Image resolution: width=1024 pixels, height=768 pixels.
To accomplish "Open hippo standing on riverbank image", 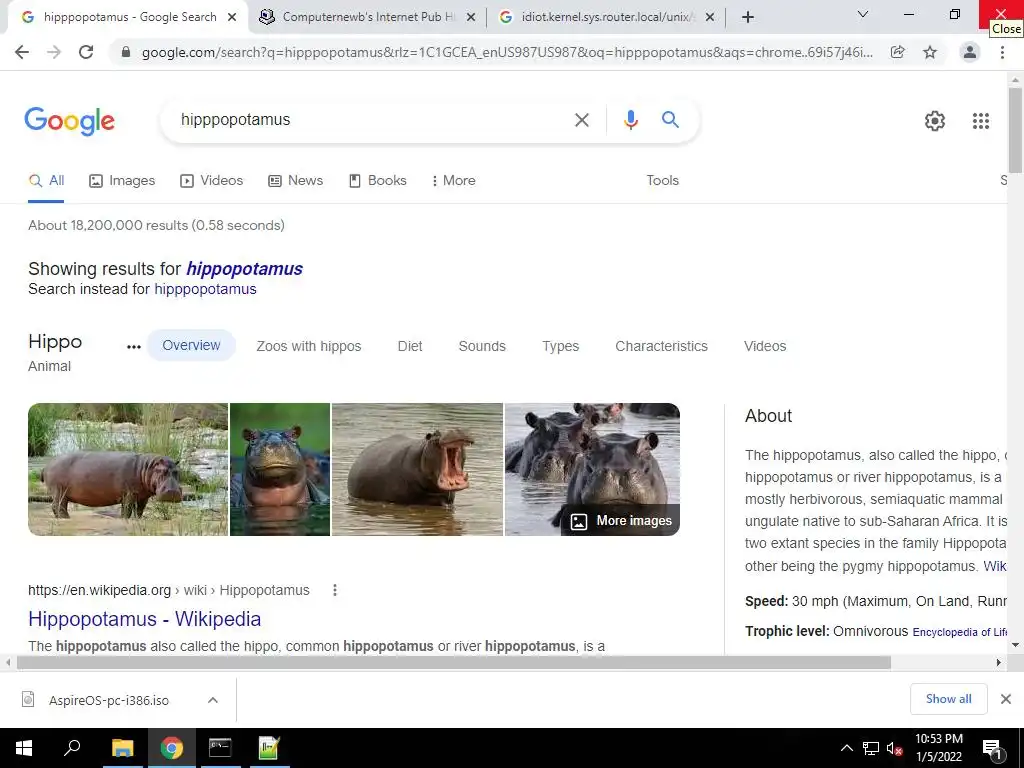I will (128, 470).
